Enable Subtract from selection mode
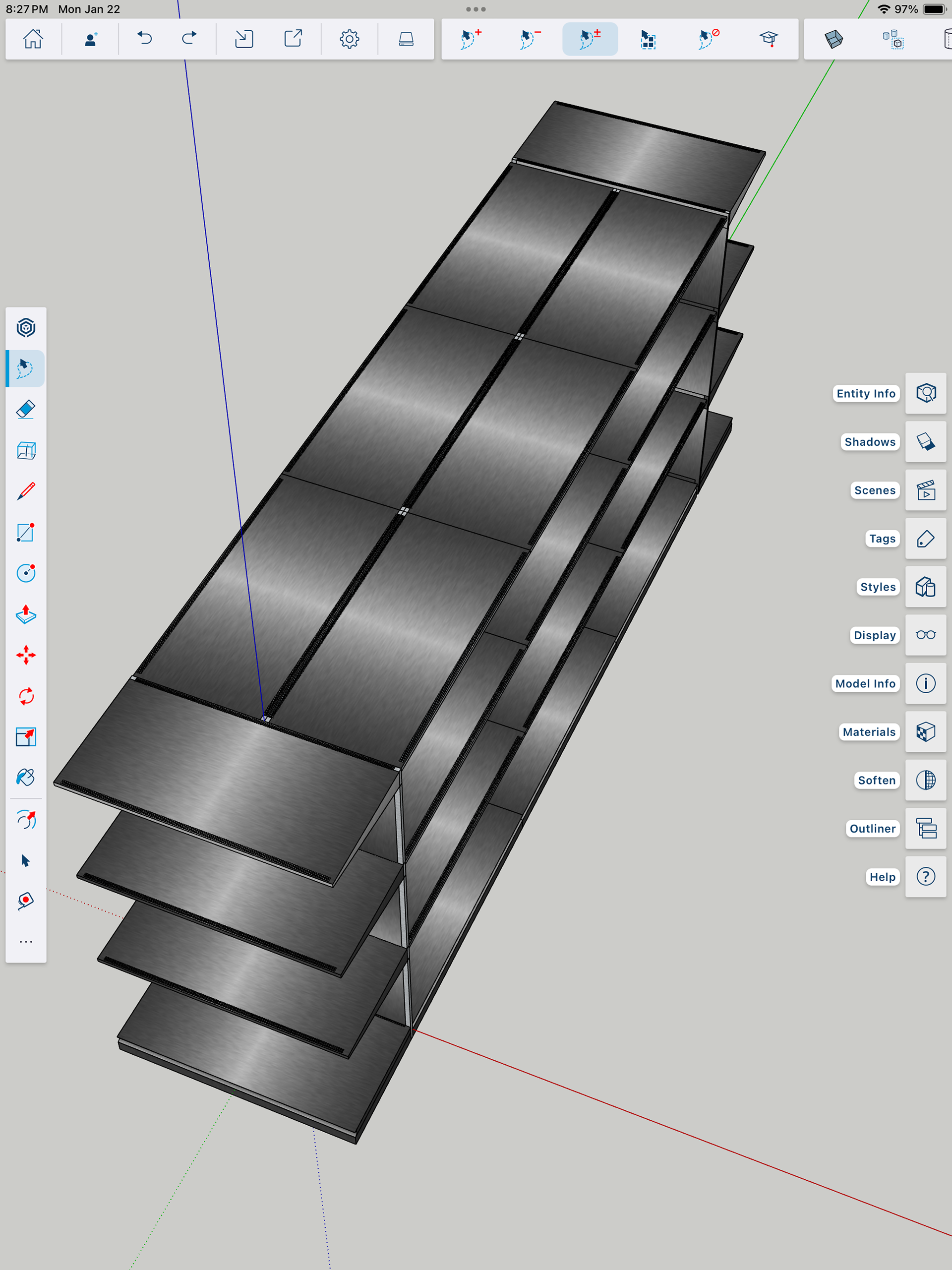The height and width of the screenshot is (1270, 952). pyautogui.click(x=530, y=39)
